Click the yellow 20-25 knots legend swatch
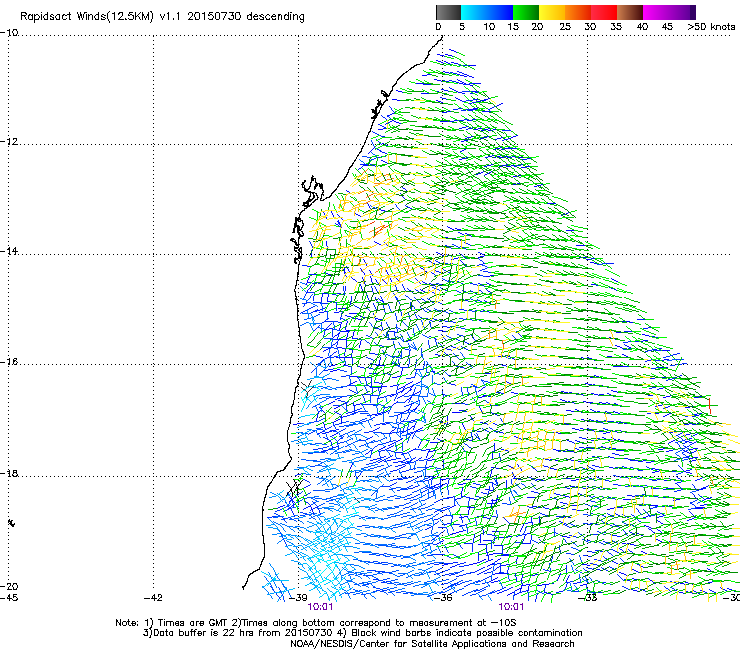The height and width of the screenshot is (650, 740). tap(552, 12)
